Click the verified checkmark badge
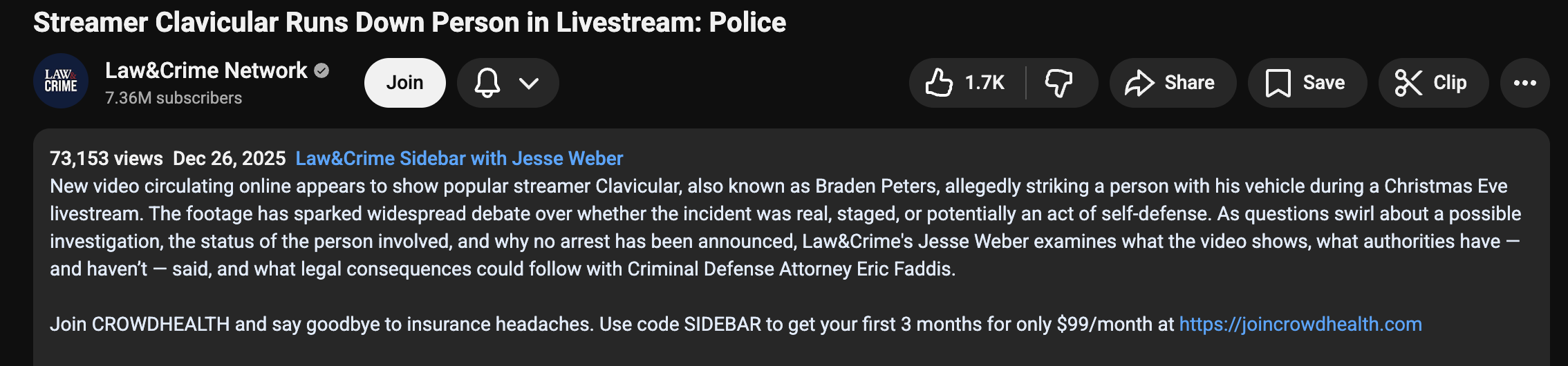The height and width of the screenshot is (366, 1568). click(321, 70)
